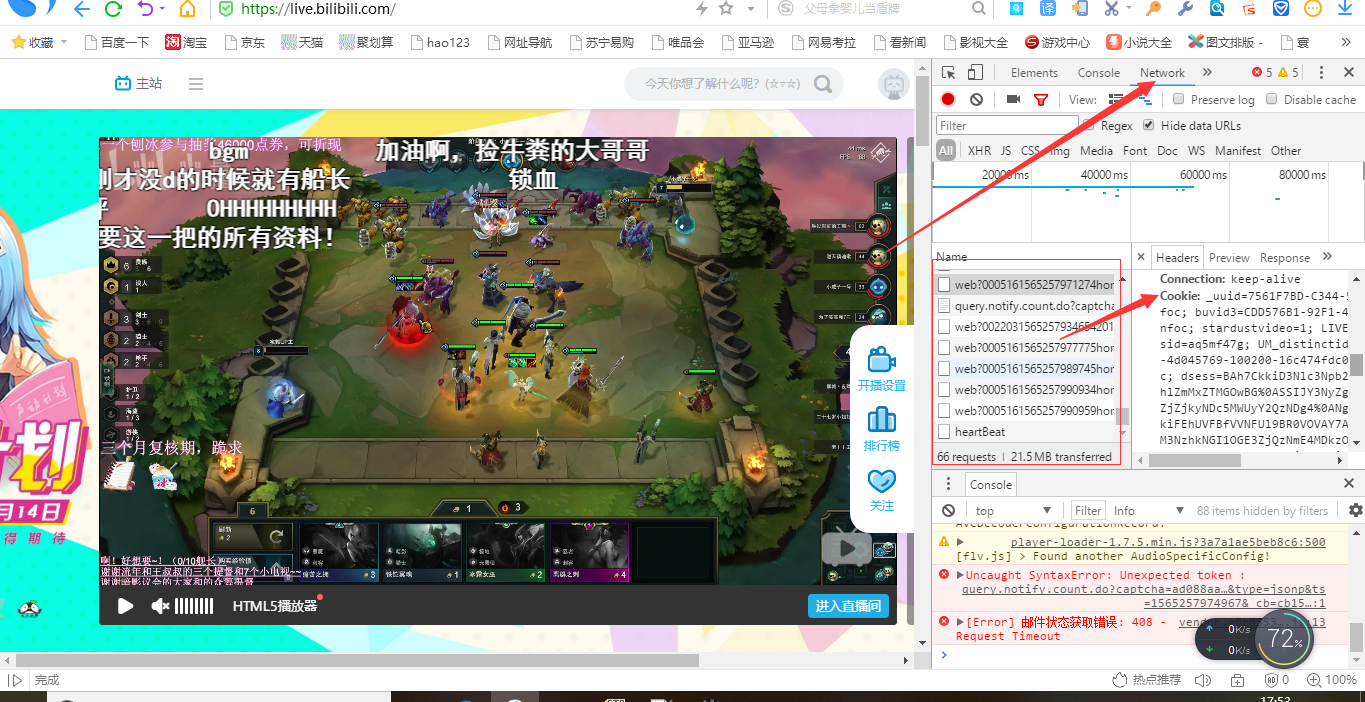Viewport: 1365px width, 702px height.
Task: Open the console context dropdown showing top
Action: pyautogui.click(x=1013, y=511)
